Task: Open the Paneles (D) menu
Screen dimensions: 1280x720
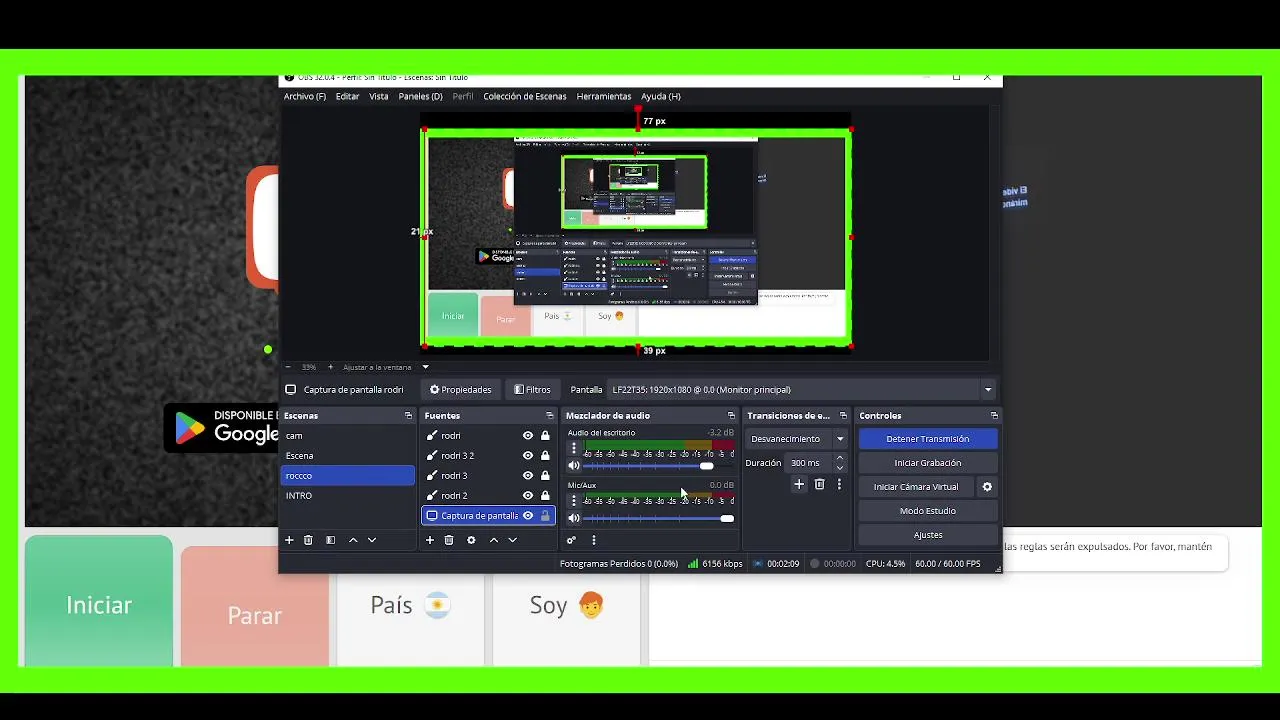Action: [420, 97]
